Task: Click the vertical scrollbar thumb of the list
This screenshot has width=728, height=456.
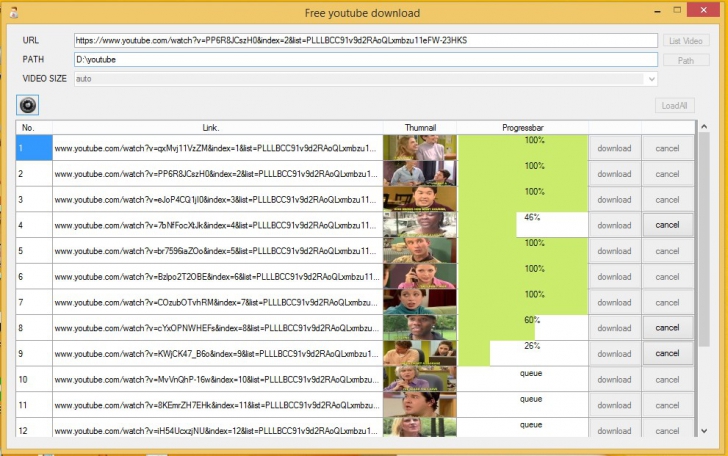Action: coord(704,239)
